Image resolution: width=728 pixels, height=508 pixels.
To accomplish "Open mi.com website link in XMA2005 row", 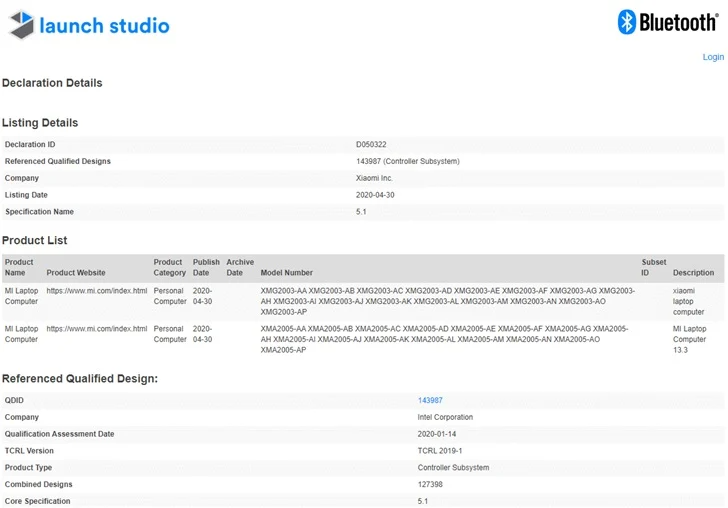I will pos(97,329).
